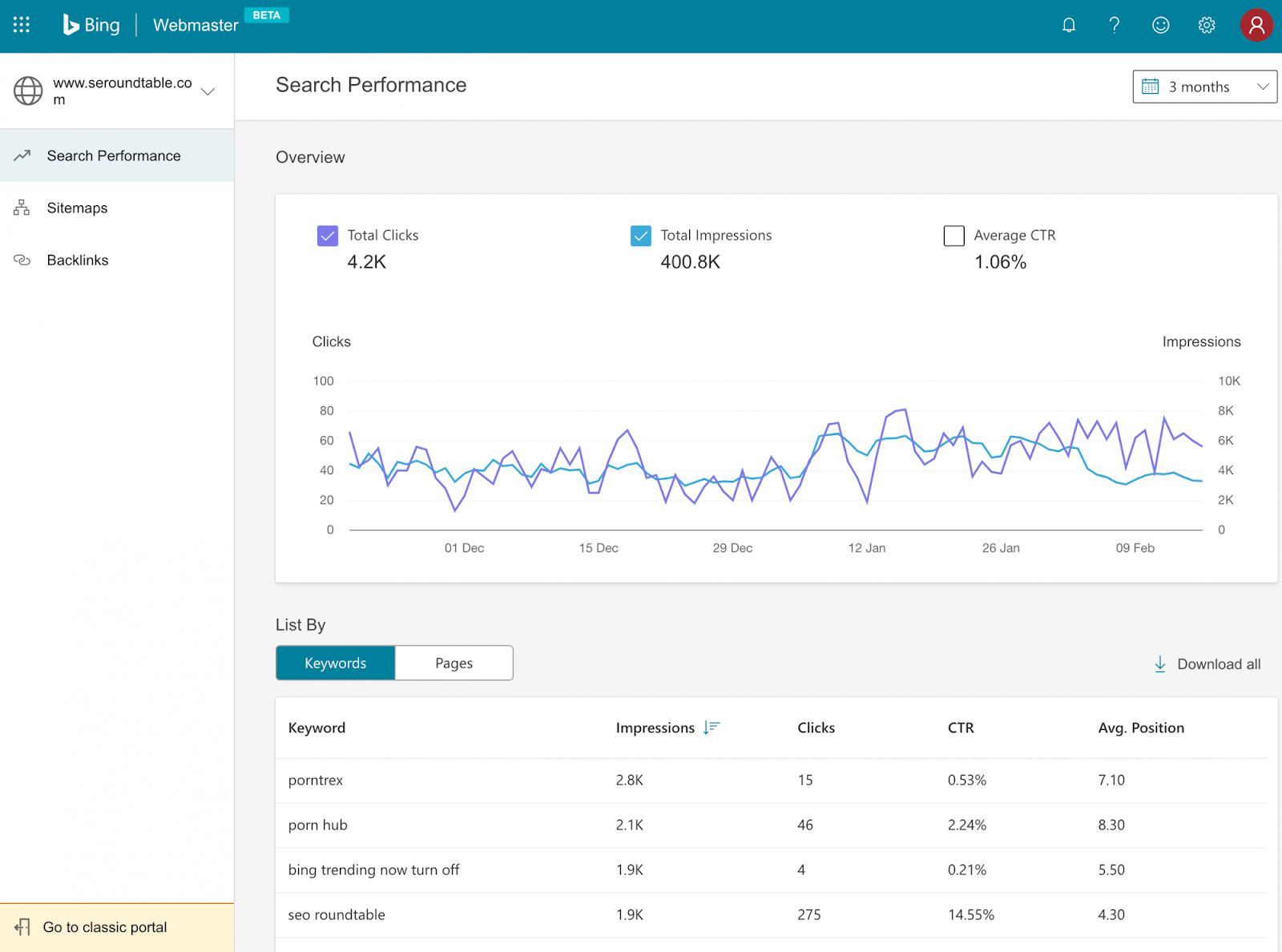Toggle sort order on Impressions column
Image resolution: width=1282 pixels, height=952 pixels.
click(x=711, y=728)
